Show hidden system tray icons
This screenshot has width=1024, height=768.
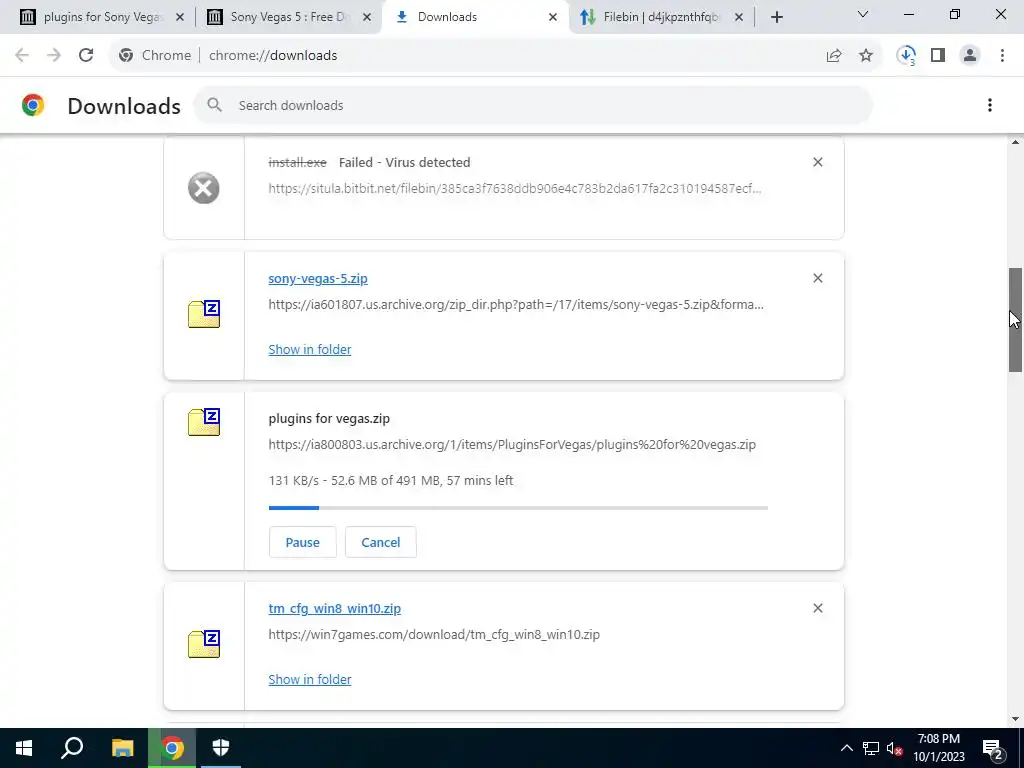coord(846,748)
